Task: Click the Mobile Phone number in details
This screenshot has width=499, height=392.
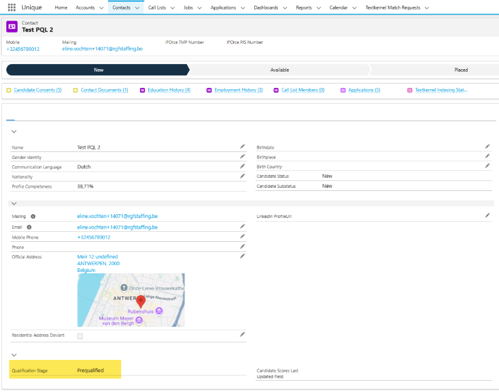Action: click(x=94, y=237)
